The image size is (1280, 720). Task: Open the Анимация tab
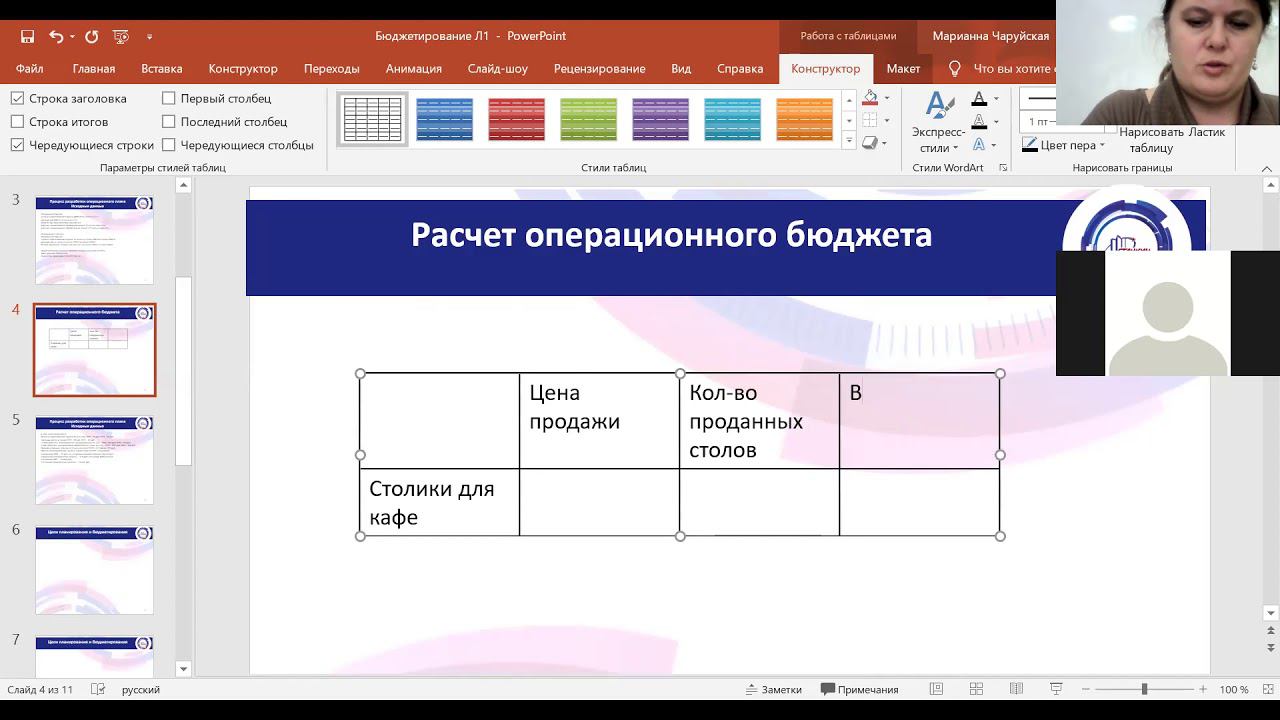[x=414, y=69]
